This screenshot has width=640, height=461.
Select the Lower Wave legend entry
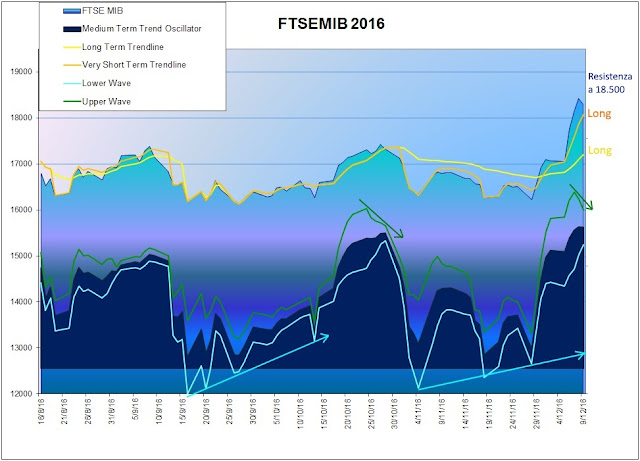pyautogui.click(x=97, y=83)
